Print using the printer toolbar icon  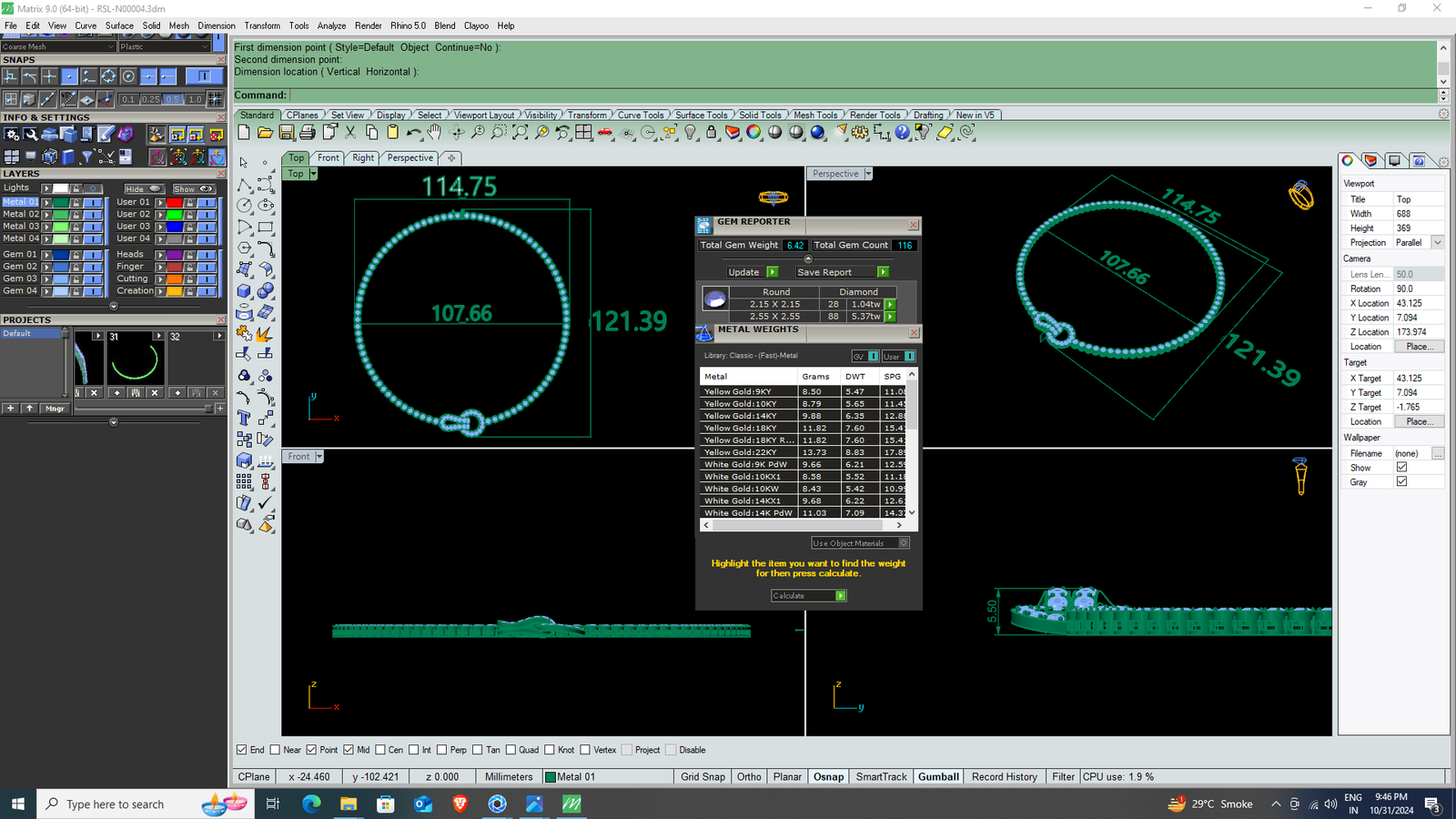[308, 133]
